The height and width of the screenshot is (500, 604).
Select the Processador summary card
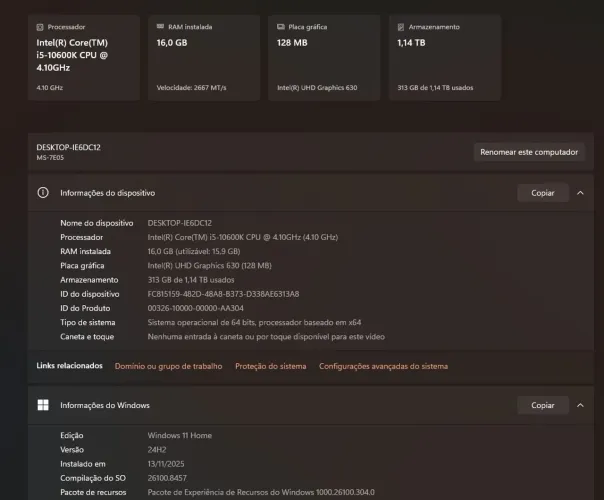point(84,58)
